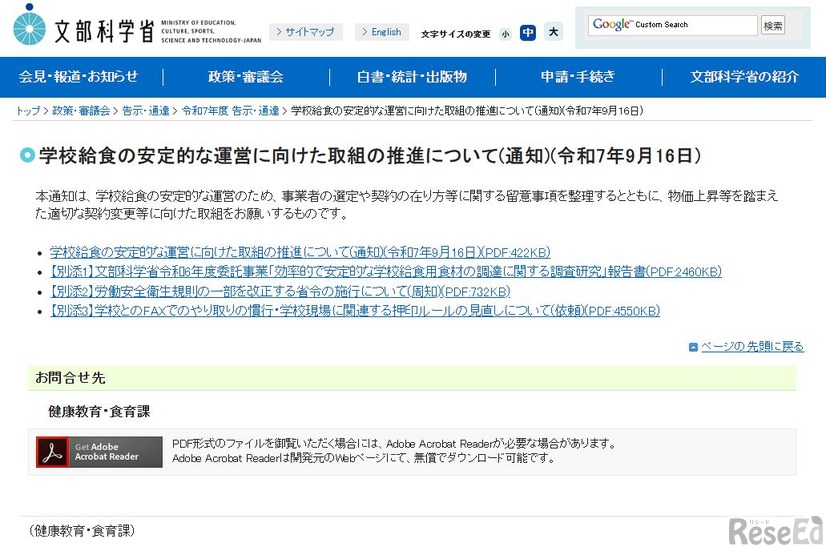Focus the Google Custom Search field
Viewport: 826px width, 547px height.
click(x=672, y=25)
